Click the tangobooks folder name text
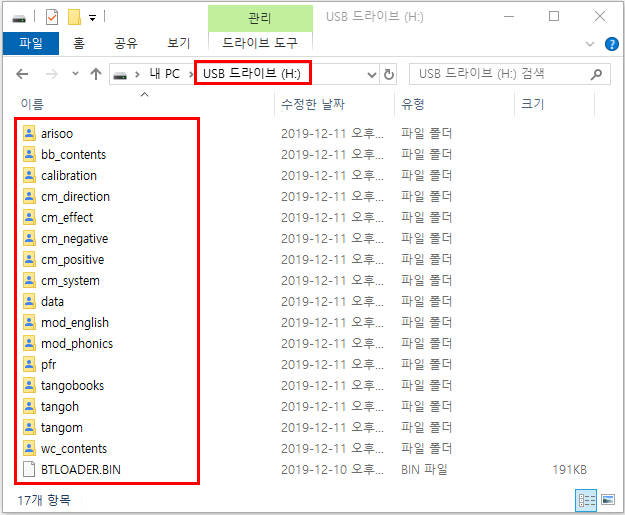Image resolution: width=625 pixels, height=515 pixels. coord(72,385)
